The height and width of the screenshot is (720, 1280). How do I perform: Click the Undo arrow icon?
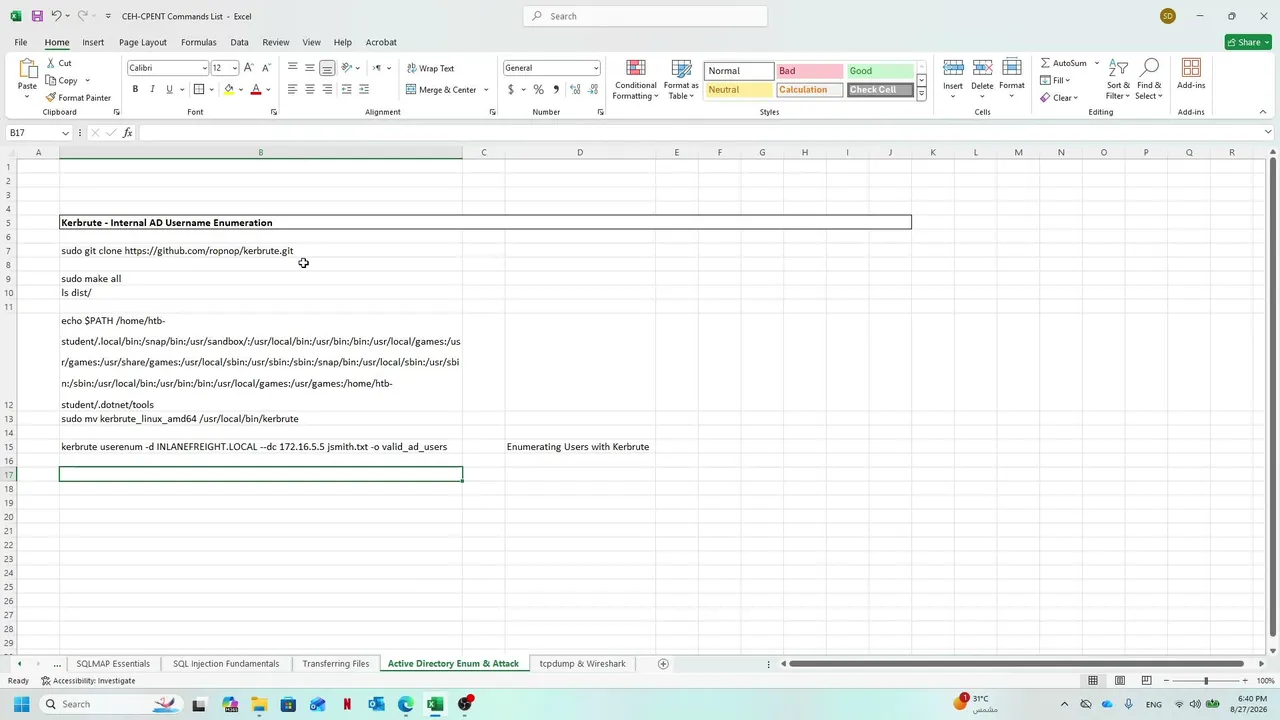click(57, 16)
